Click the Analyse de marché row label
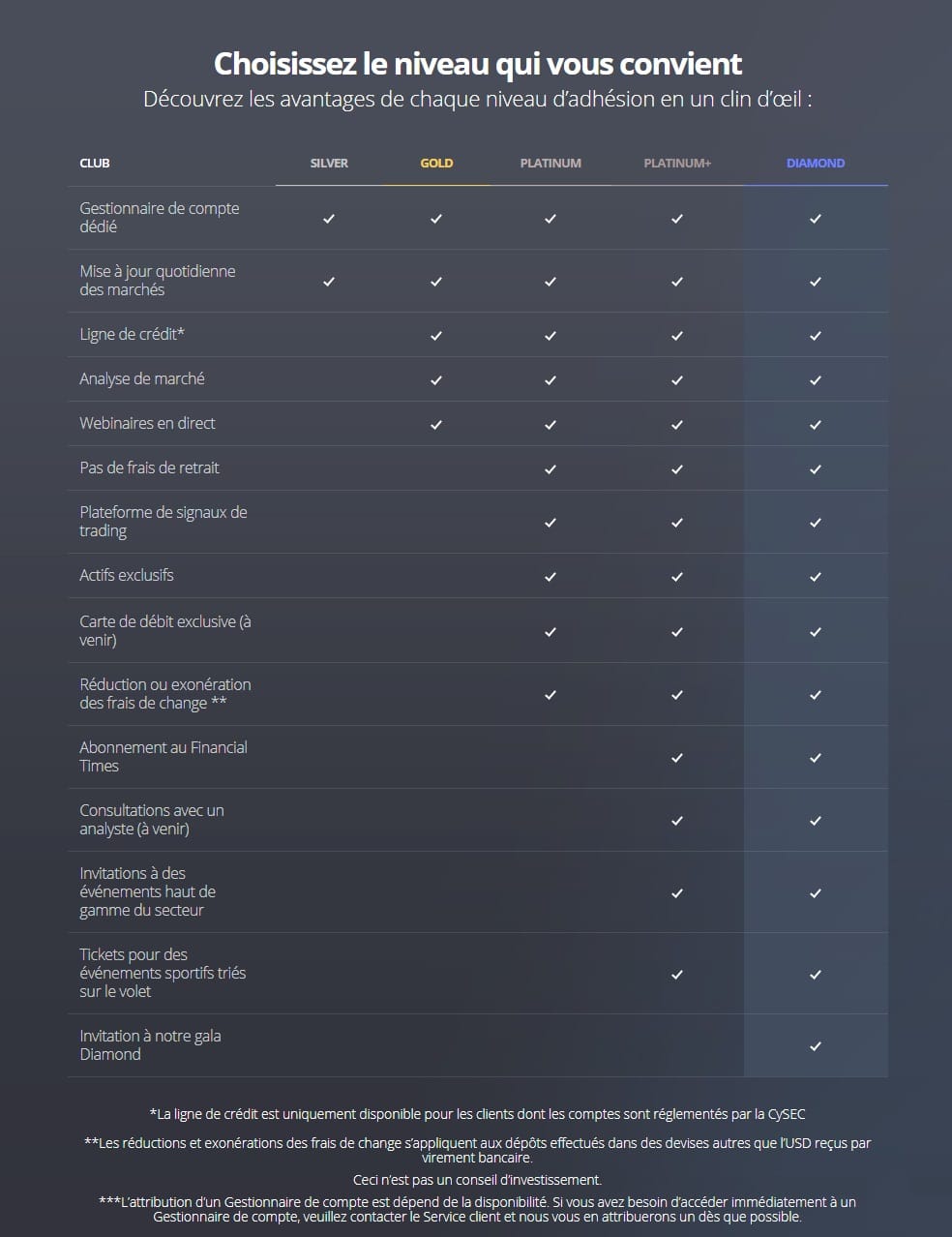Viewport: 952px width, 1237px height. click(142, 378)
